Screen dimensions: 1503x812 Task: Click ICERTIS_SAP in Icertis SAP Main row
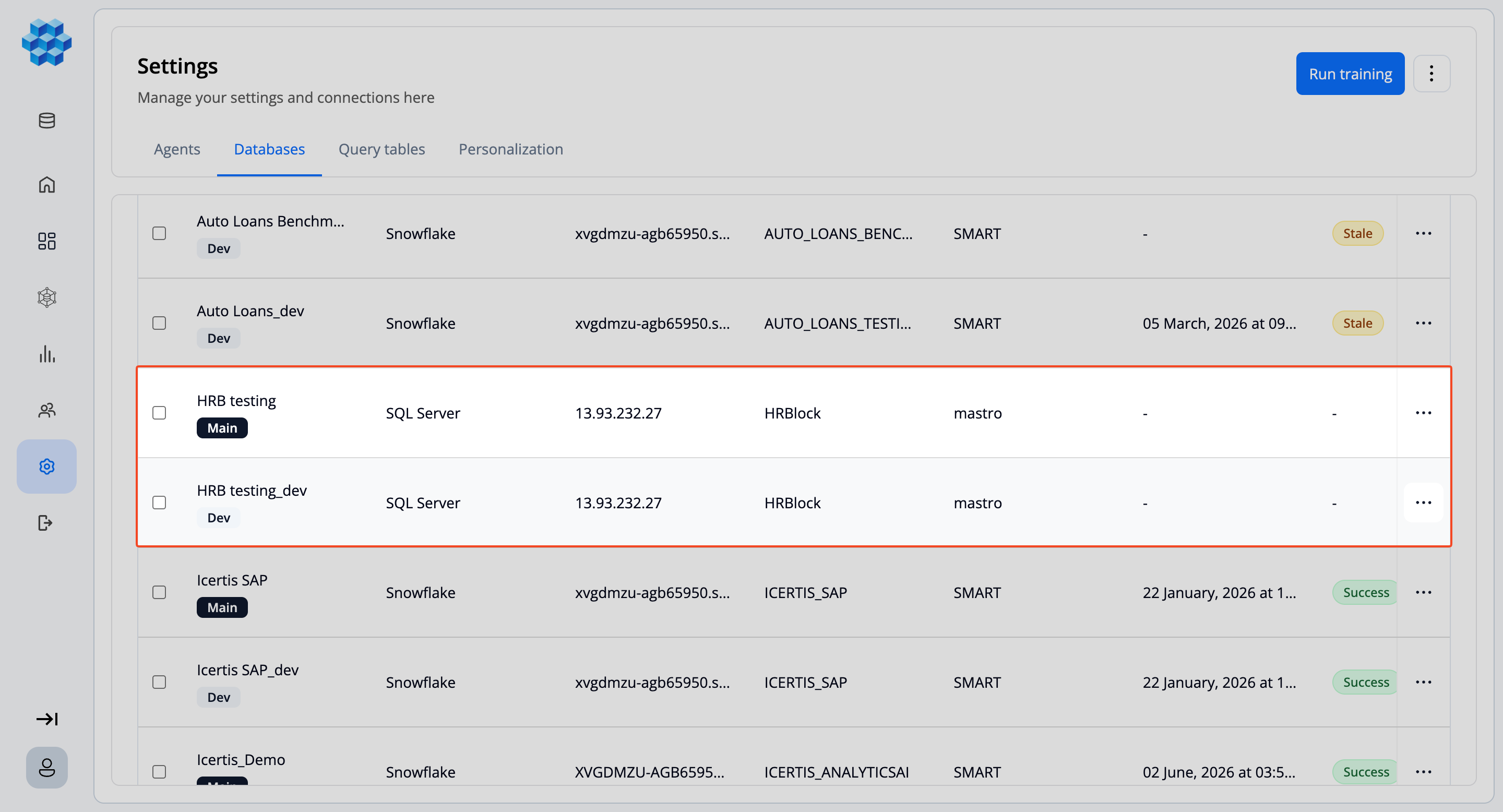(x=806, y=593)
